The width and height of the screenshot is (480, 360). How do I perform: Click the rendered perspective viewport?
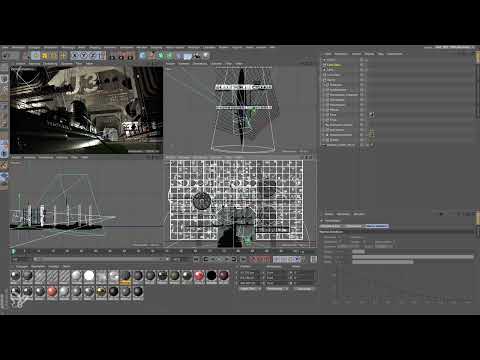point(87,110)
